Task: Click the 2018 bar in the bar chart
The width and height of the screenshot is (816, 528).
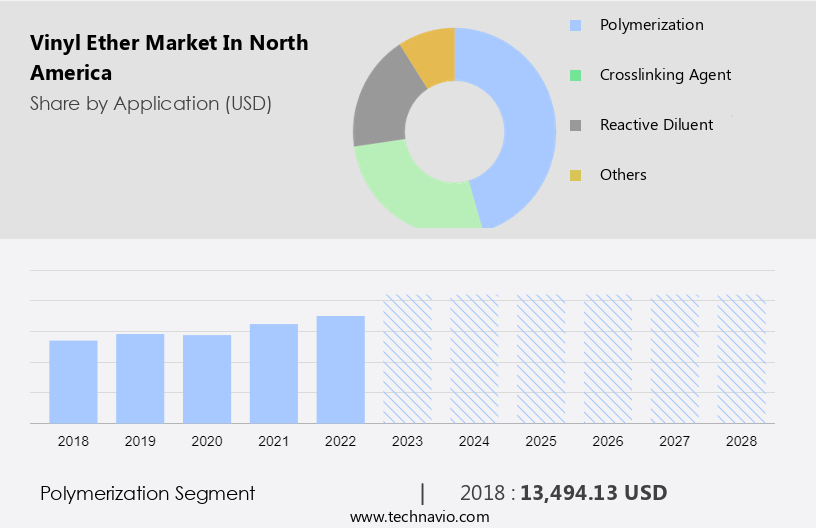Action: click(x=73, y=381)
